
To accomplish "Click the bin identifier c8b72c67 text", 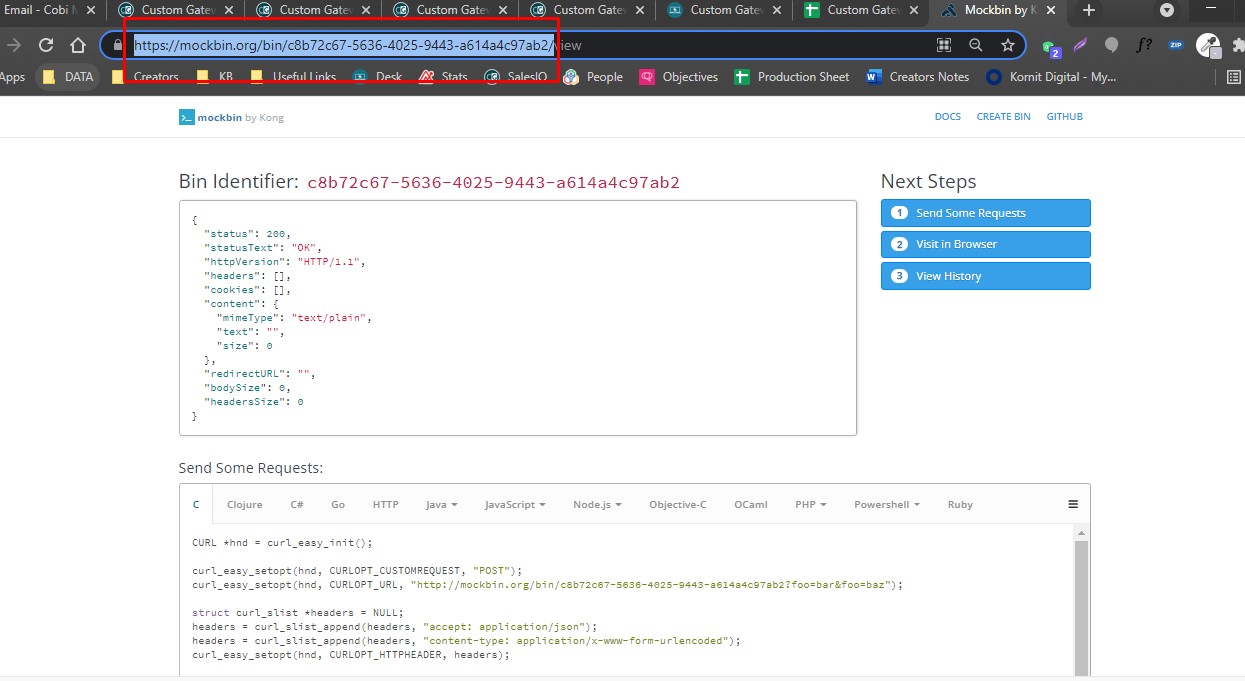I will click(493, 183).
